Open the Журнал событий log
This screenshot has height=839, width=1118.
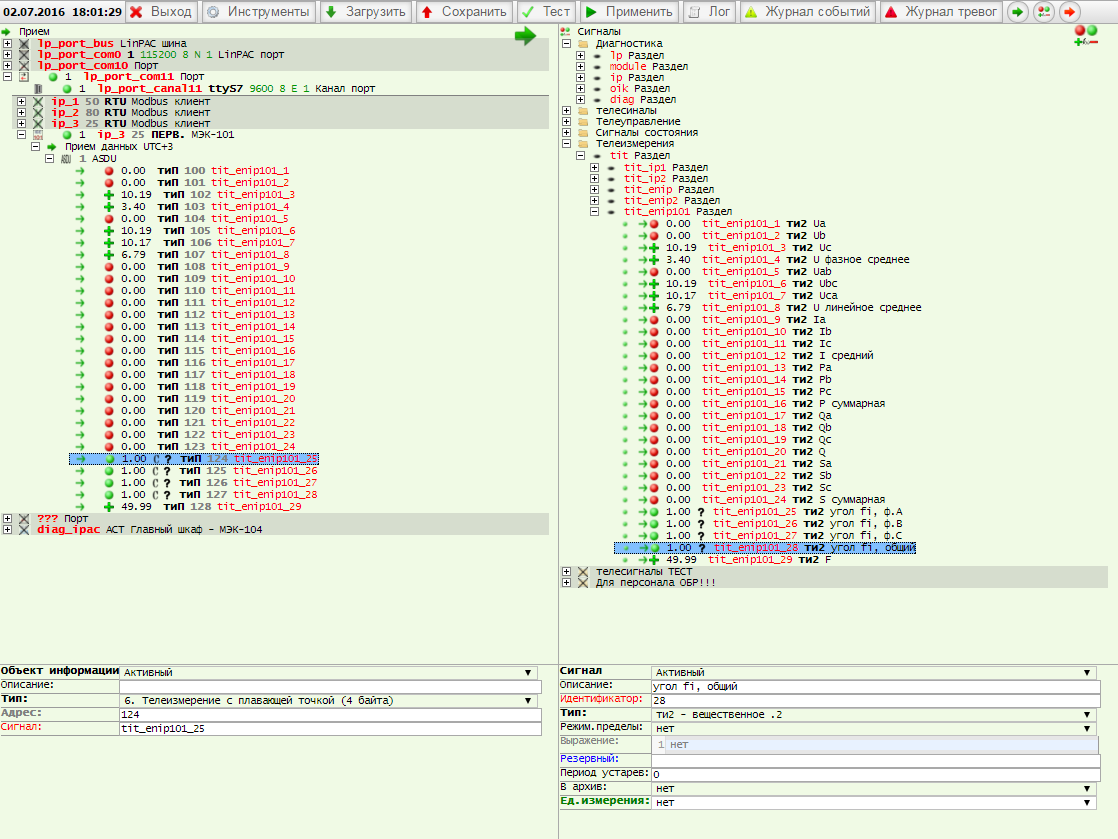pos(807,12)
